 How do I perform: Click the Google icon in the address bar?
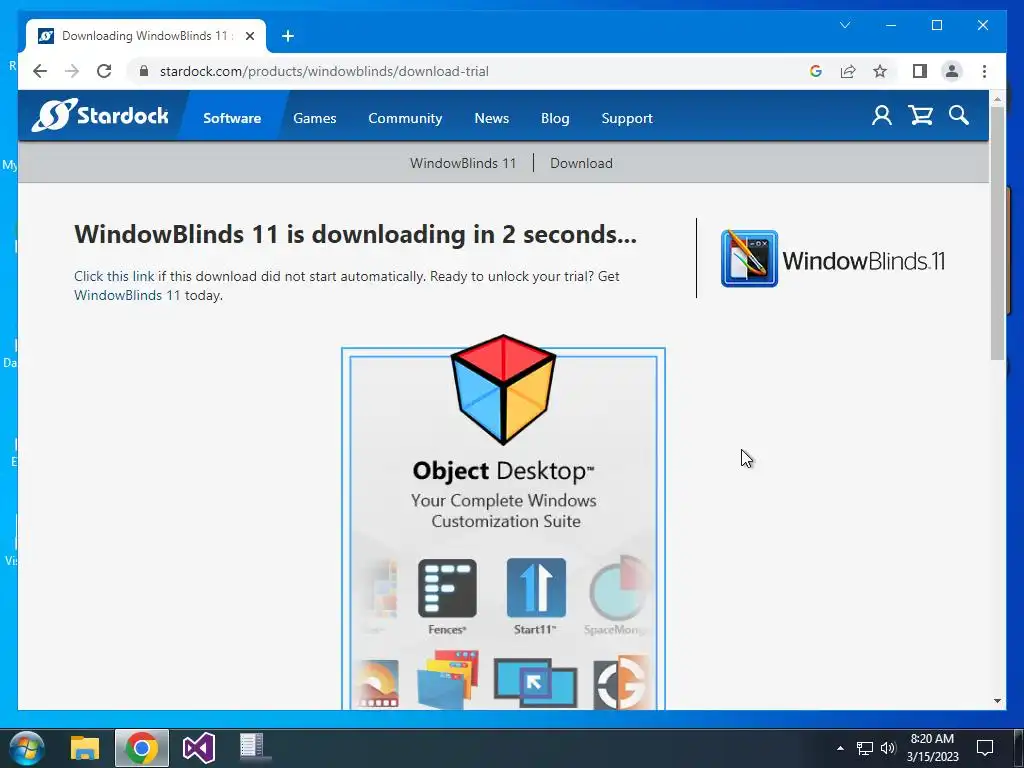pos(816,71)
